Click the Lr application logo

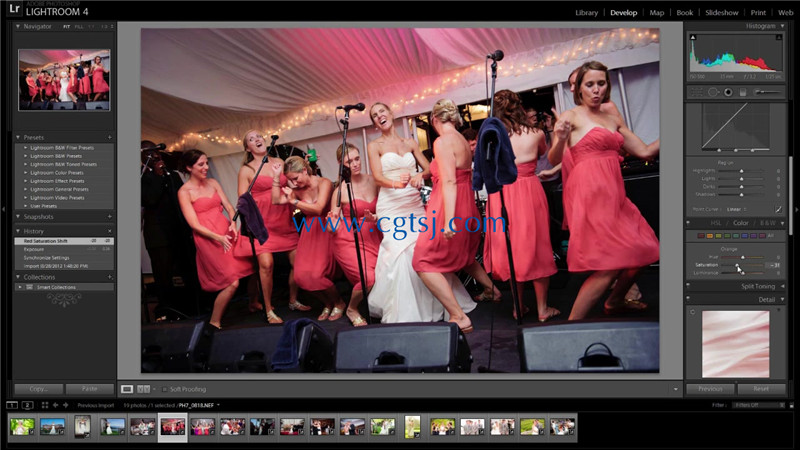(x=14, y=9)
